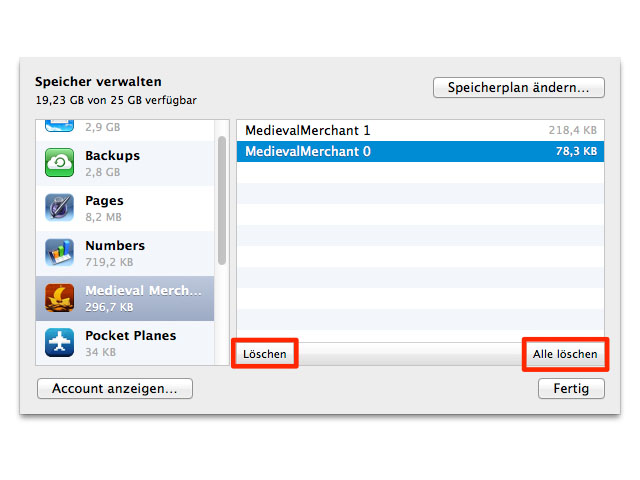Click the Account anzeigen button

coord(115,388)
